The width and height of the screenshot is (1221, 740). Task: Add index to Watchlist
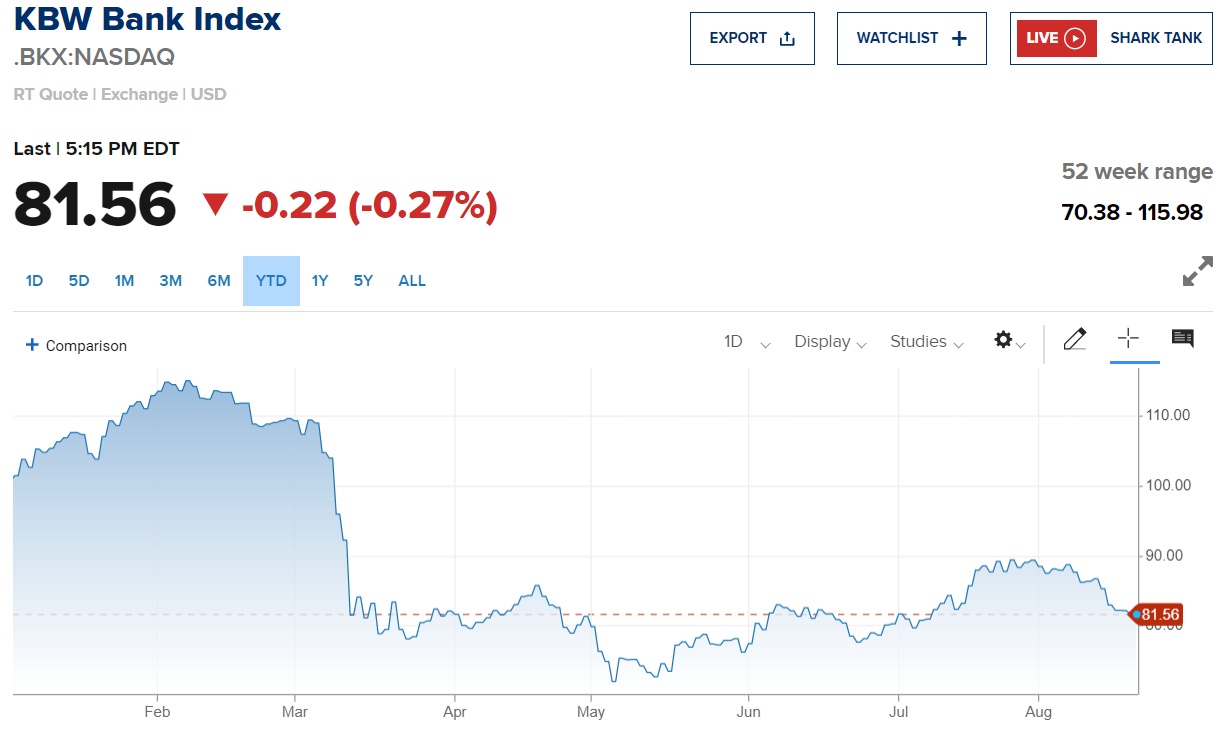click(911, 39)
